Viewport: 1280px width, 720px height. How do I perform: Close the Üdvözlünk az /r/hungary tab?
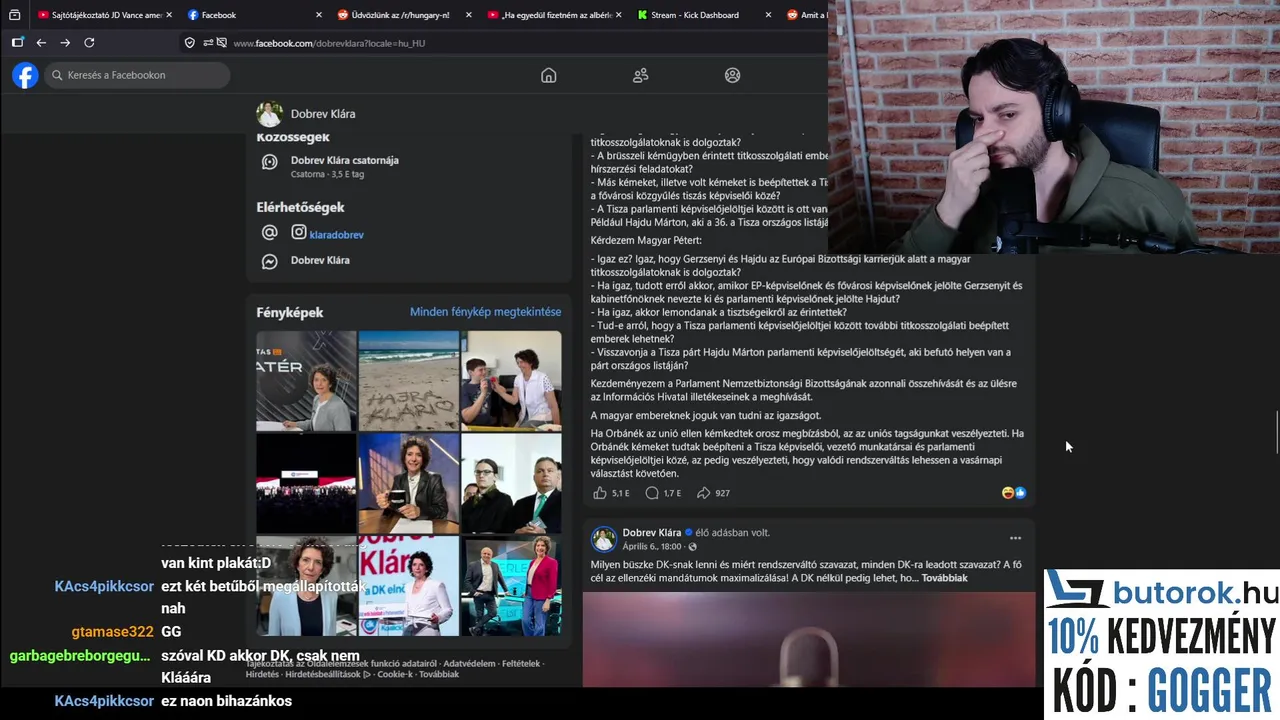(x=469, y=15)
